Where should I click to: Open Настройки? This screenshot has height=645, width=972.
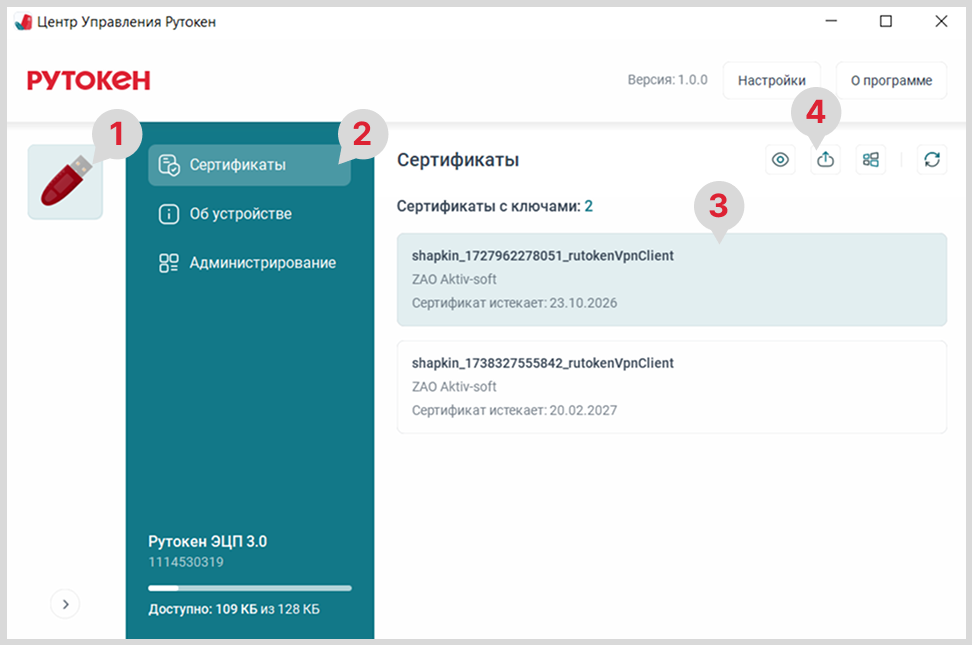click(771, 81)
